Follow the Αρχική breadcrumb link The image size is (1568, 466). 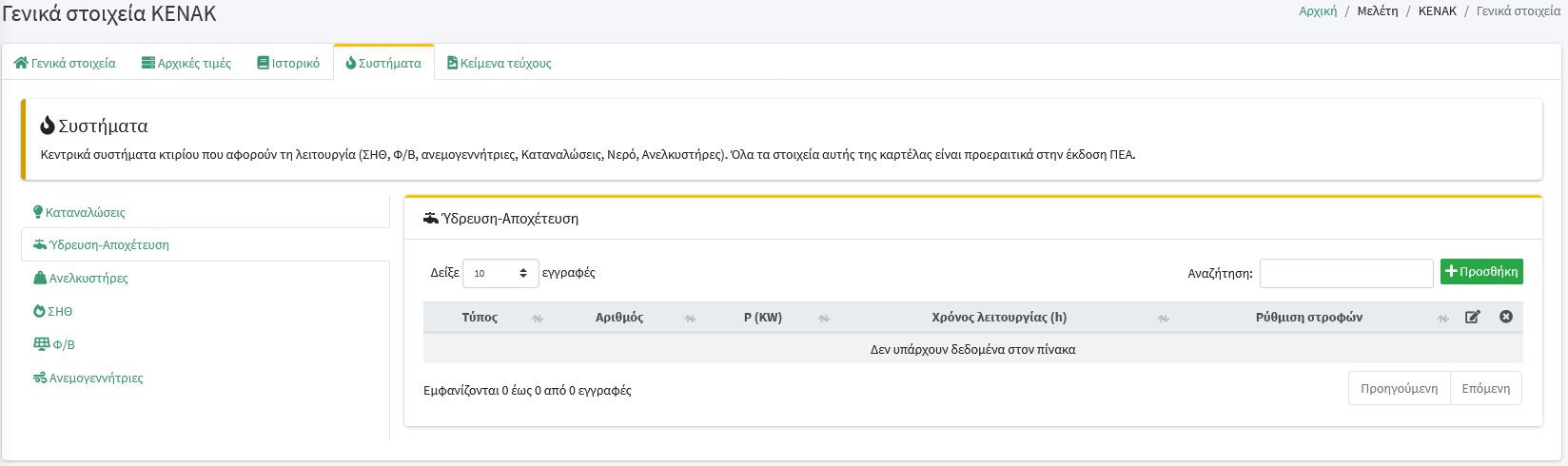[x=1318, y=11]
